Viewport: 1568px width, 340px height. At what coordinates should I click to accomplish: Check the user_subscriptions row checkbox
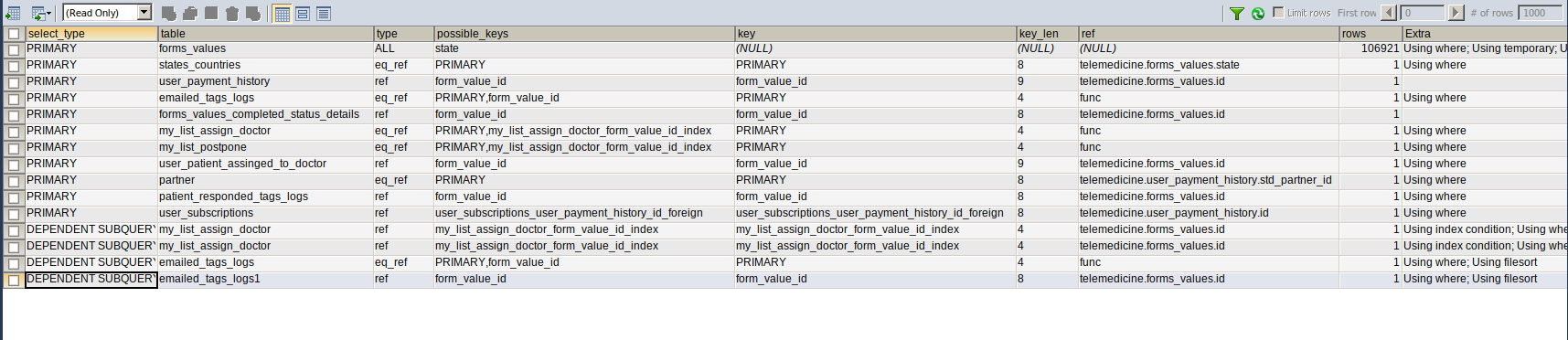click(14, 214)
